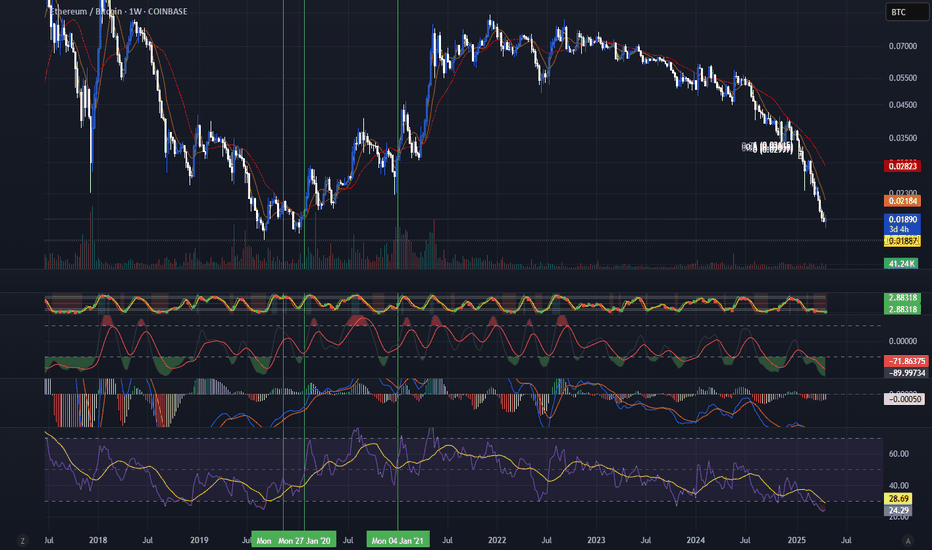This screenshot has width=932, height=550.
Task: Click the red -71.86375 indicator label
Action: click(906, 361)
